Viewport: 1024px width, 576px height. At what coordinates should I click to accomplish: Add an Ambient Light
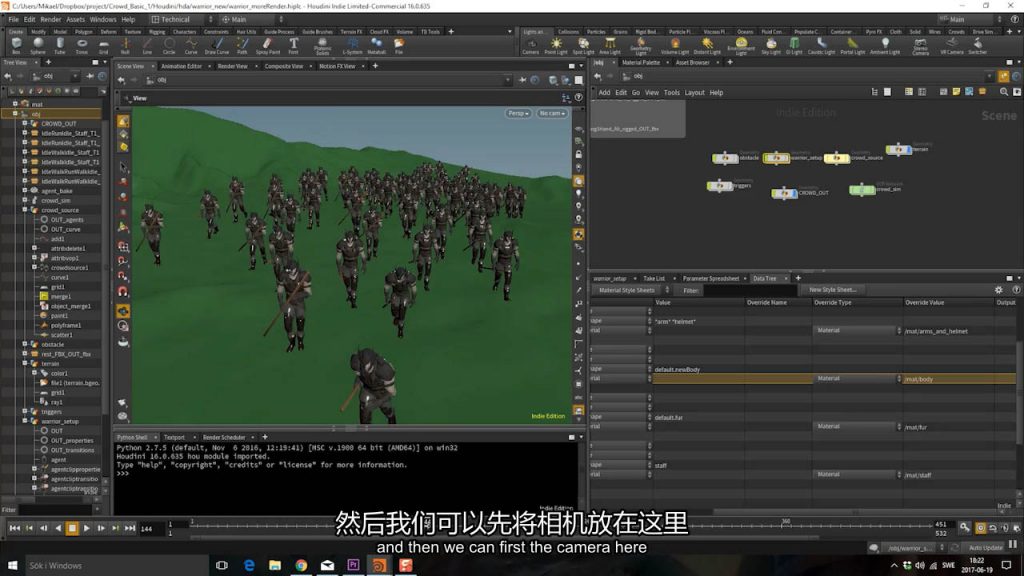coord(885,45)
